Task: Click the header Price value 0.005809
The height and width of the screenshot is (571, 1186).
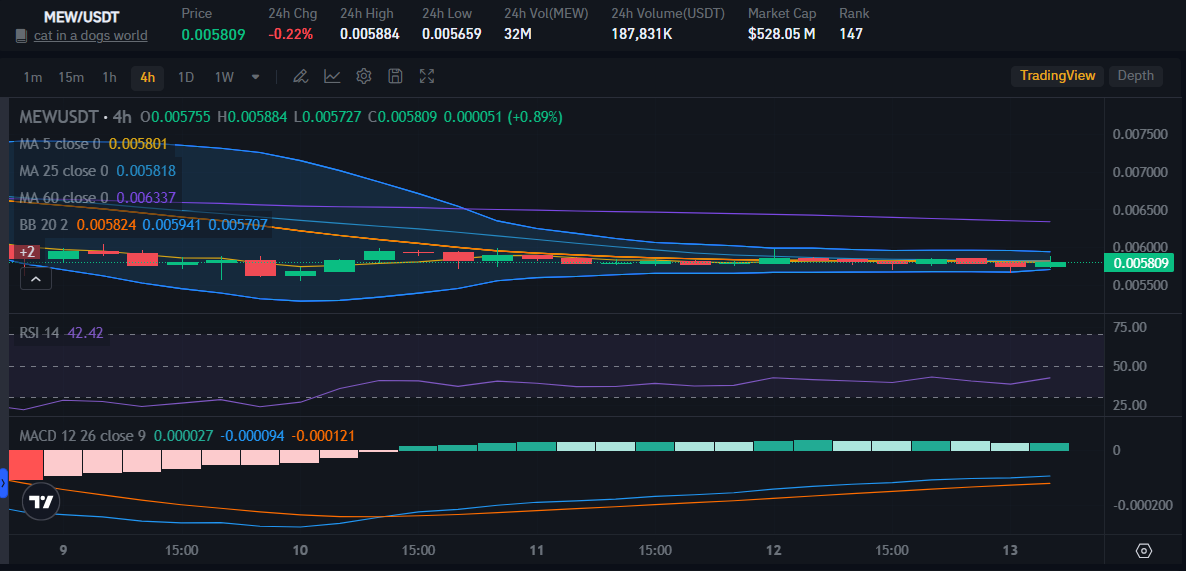Action: pyautogui.click(x=213, y=34)
